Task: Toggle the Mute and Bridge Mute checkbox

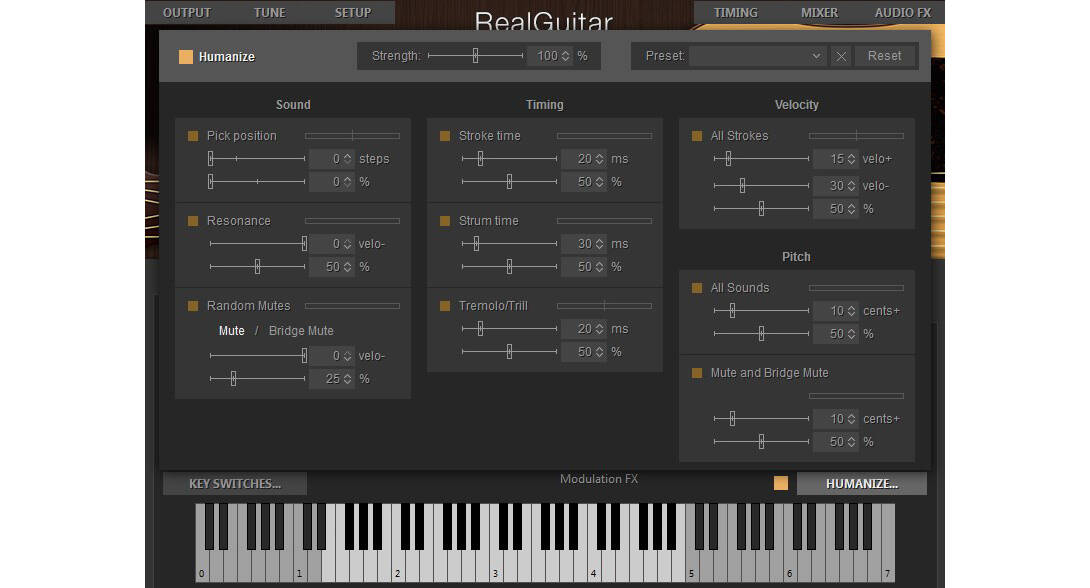Action: [697, 373]
